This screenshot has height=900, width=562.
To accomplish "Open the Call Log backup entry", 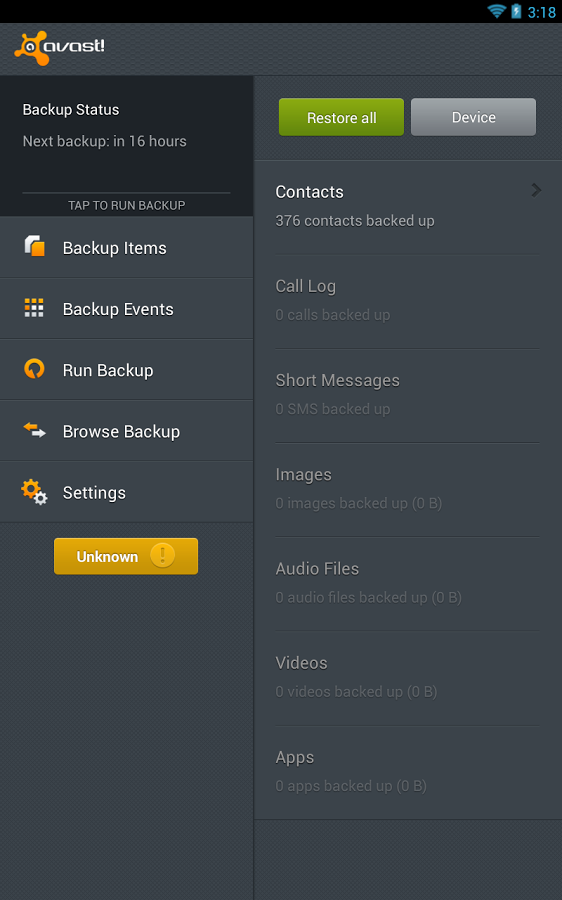I will 408,302.
